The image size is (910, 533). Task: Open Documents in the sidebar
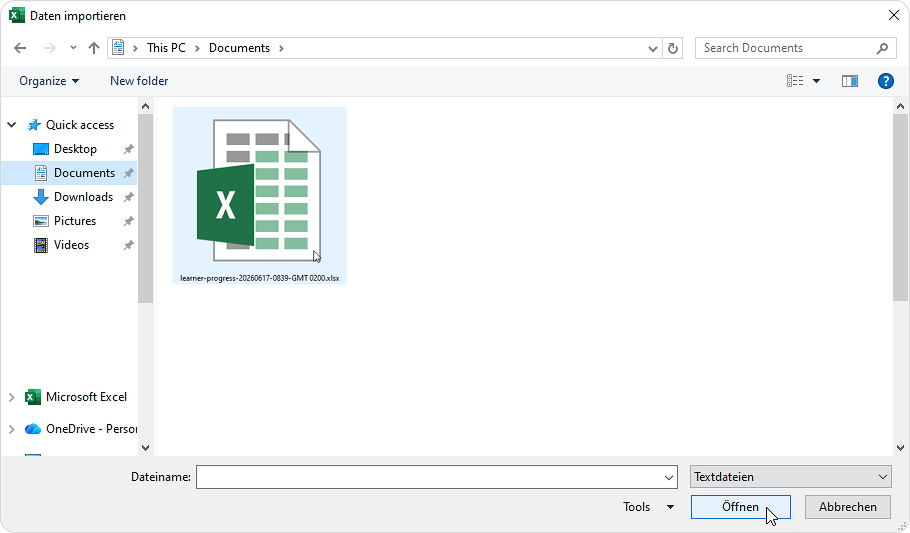(84, 173)
